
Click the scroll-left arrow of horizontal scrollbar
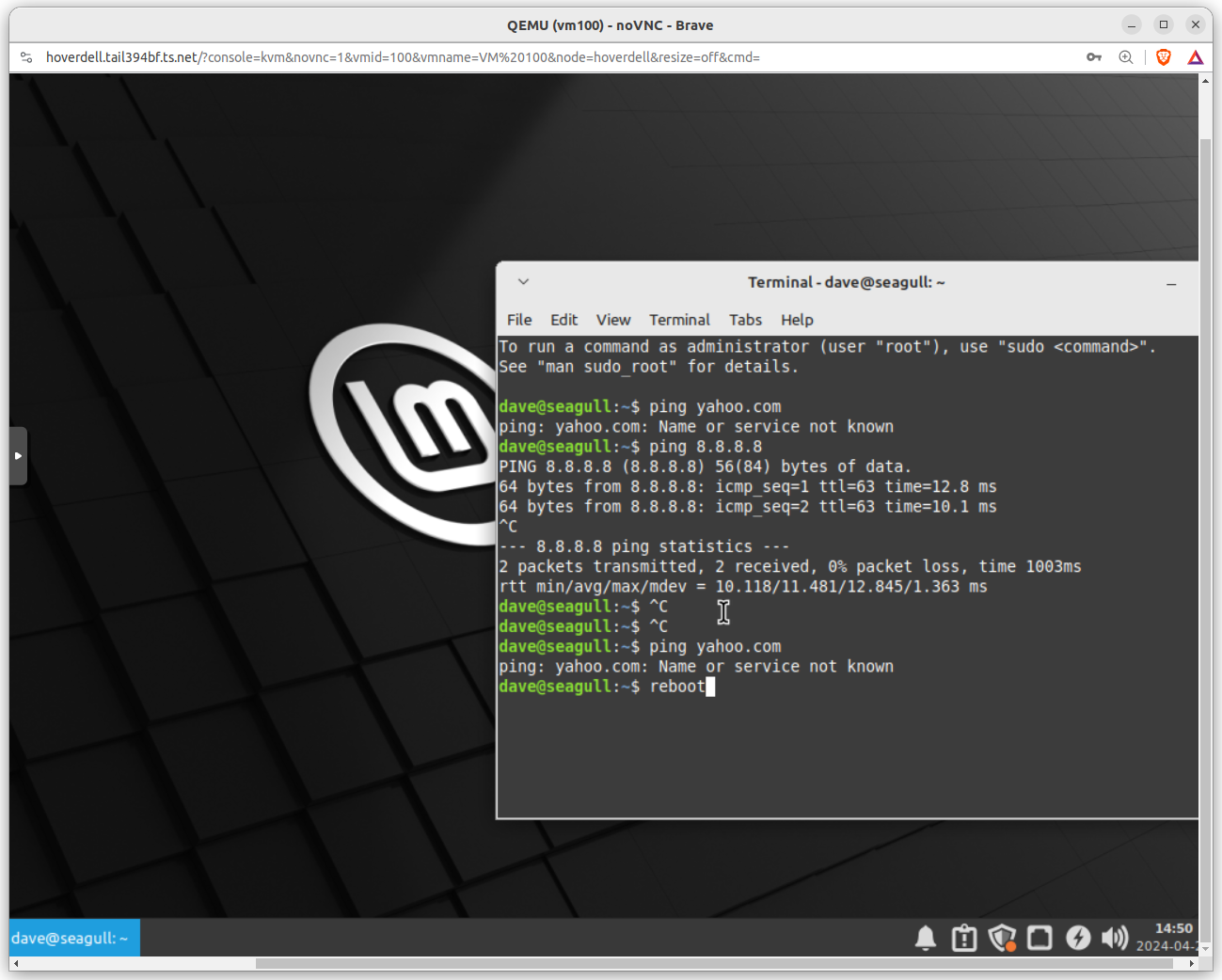click(x=16, y=963)
